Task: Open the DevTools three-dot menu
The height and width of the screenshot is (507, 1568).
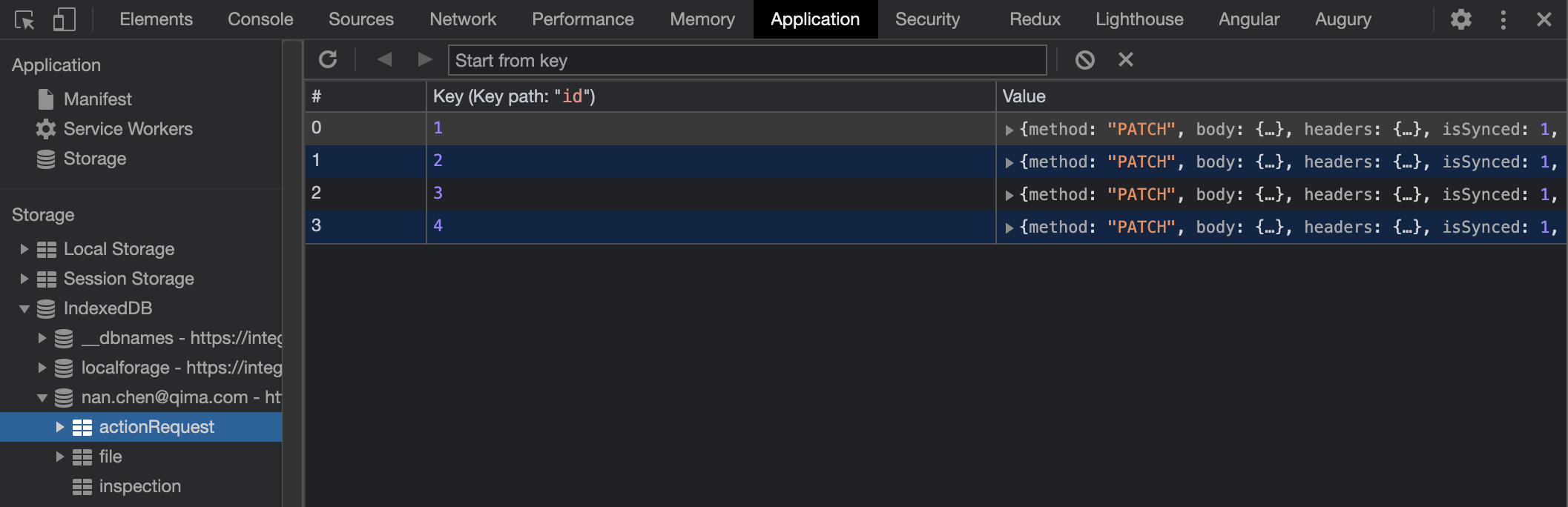Action: point(1503,20)
